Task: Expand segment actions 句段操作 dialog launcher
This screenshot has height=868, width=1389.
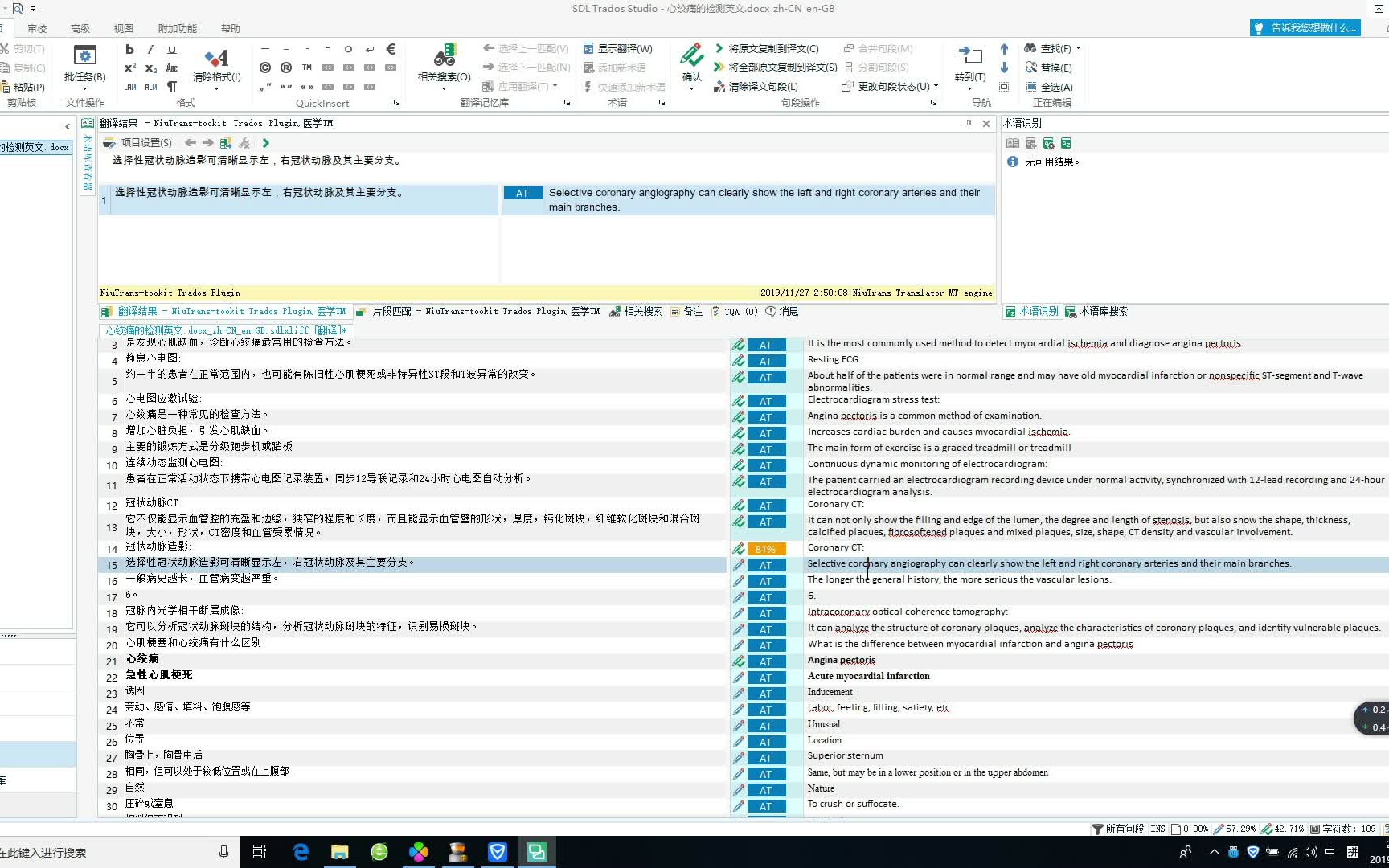Action: (933, 103)
